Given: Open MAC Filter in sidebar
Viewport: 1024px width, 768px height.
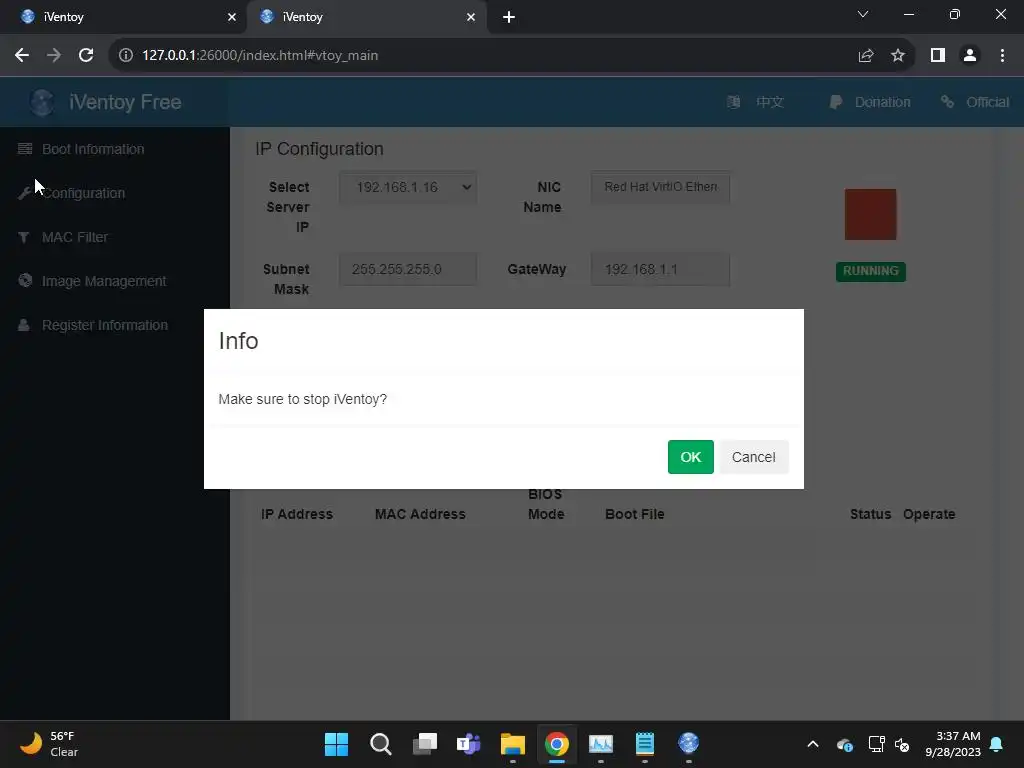Looking at the screenshot, I should 74,238.
